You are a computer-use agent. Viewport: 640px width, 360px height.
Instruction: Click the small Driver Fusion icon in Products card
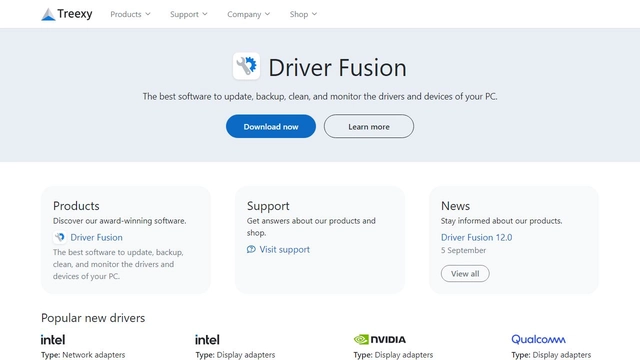[x=60, y=237]
